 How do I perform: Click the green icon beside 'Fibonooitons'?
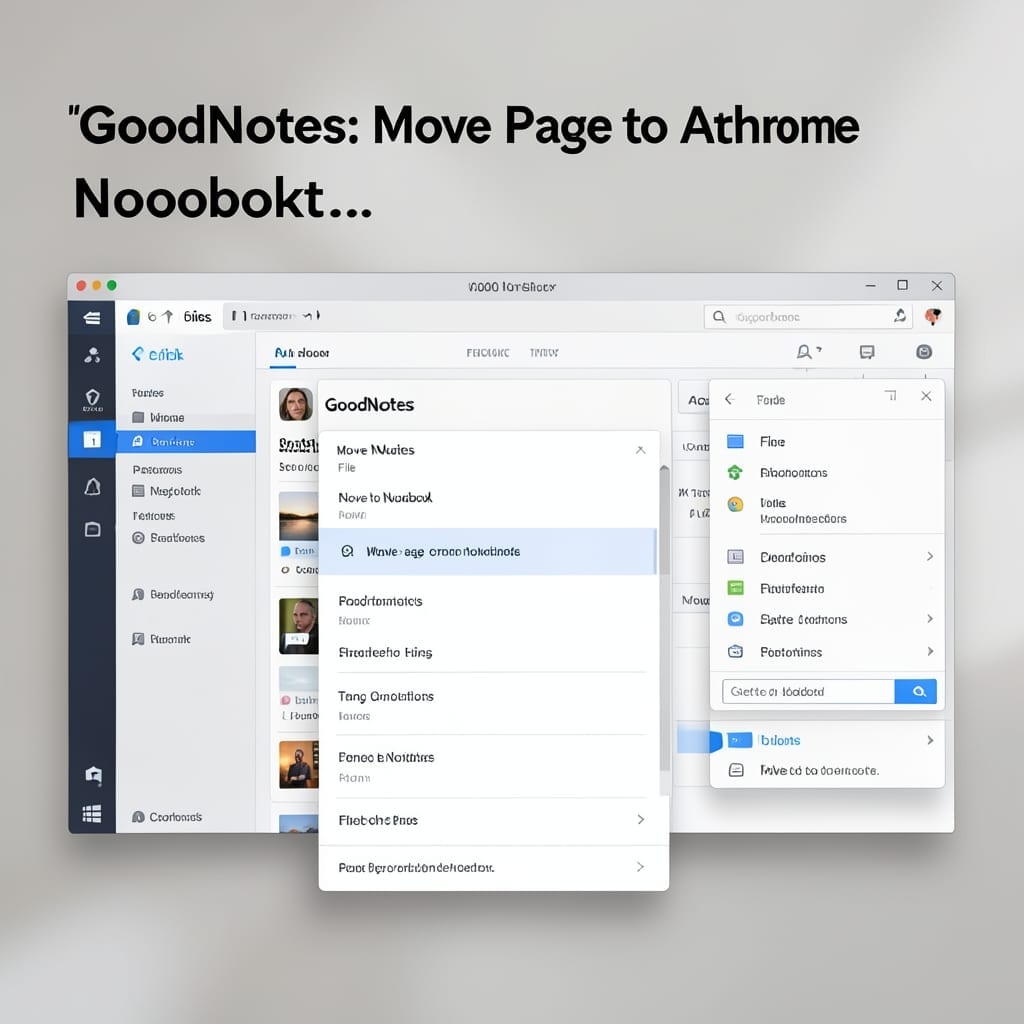click(x=735, y=472)
